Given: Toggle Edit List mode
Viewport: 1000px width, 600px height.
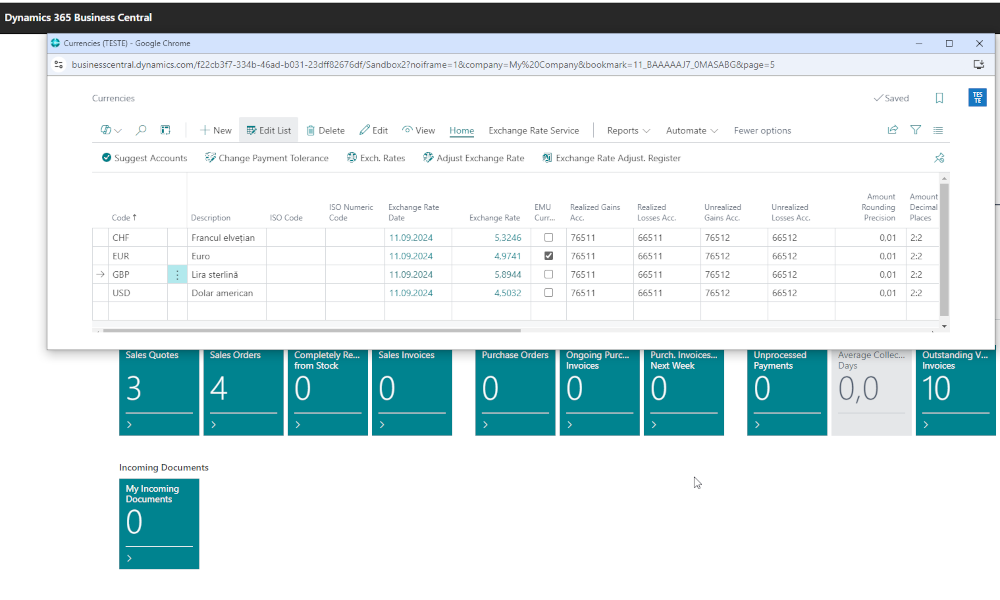Looking at the screenshot, I should pyautogui.click(x=268, y=130).
